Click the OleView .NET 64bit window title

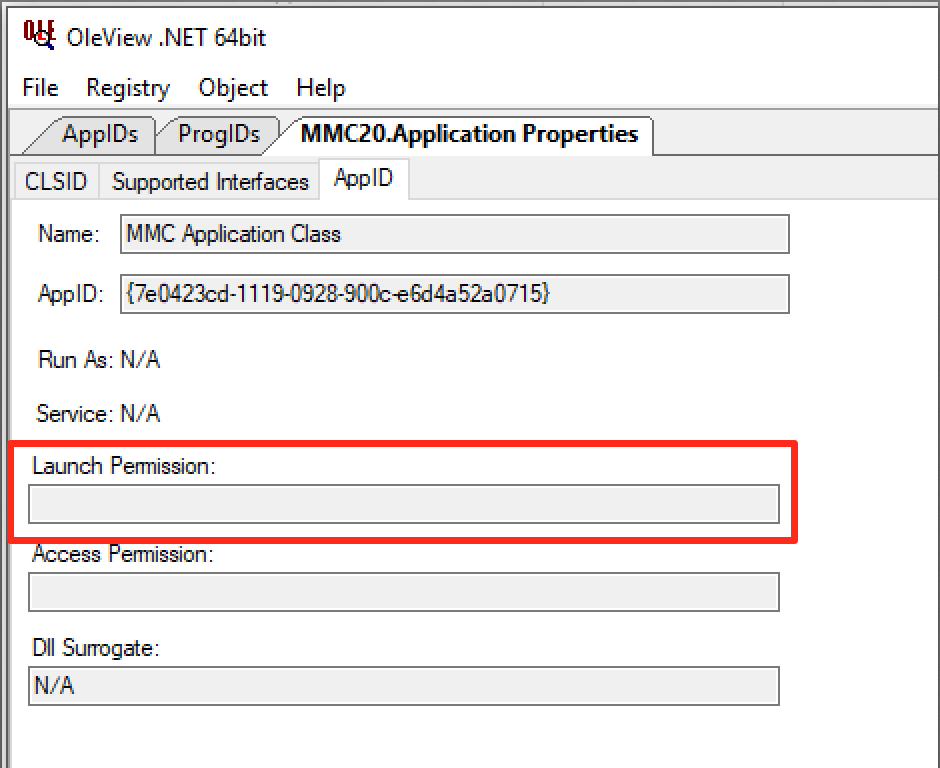[166, 38]
